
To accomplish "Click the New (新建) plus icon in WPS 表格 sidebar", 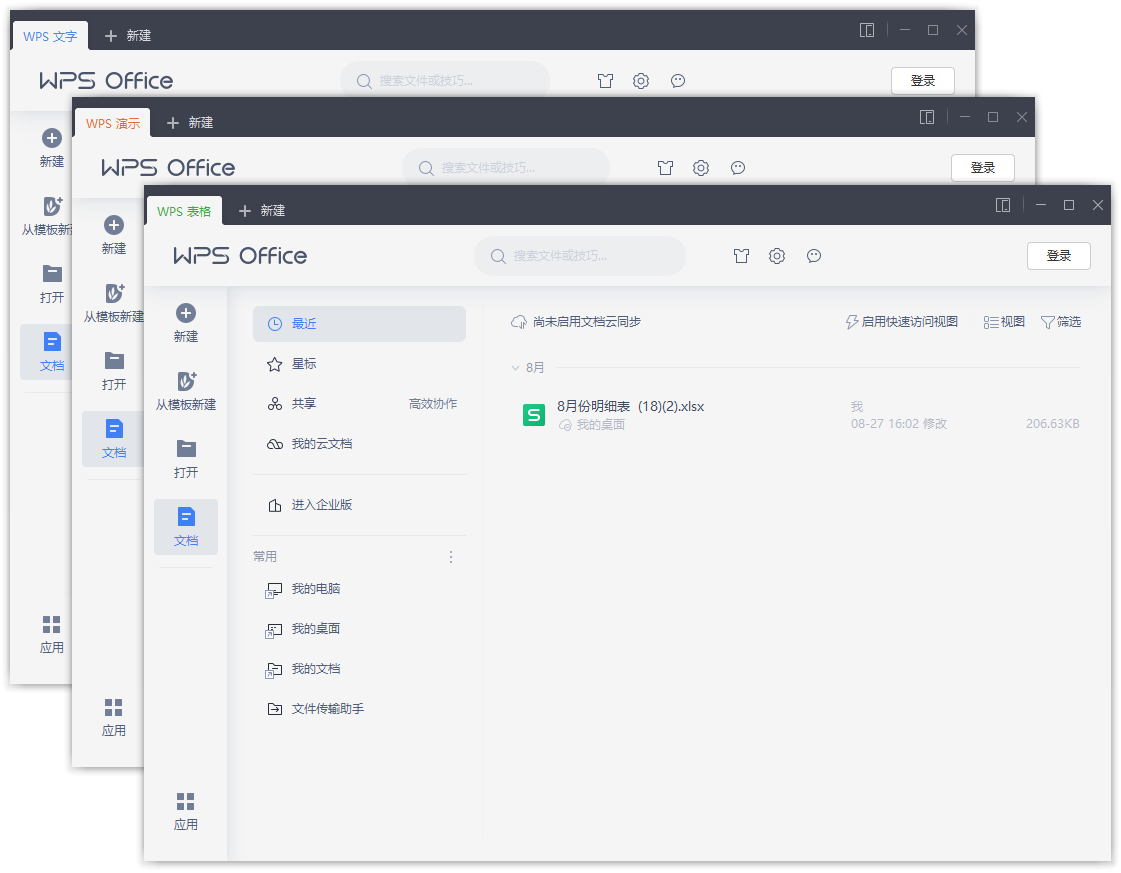I will pyautogui.click(x=186, y=313).
